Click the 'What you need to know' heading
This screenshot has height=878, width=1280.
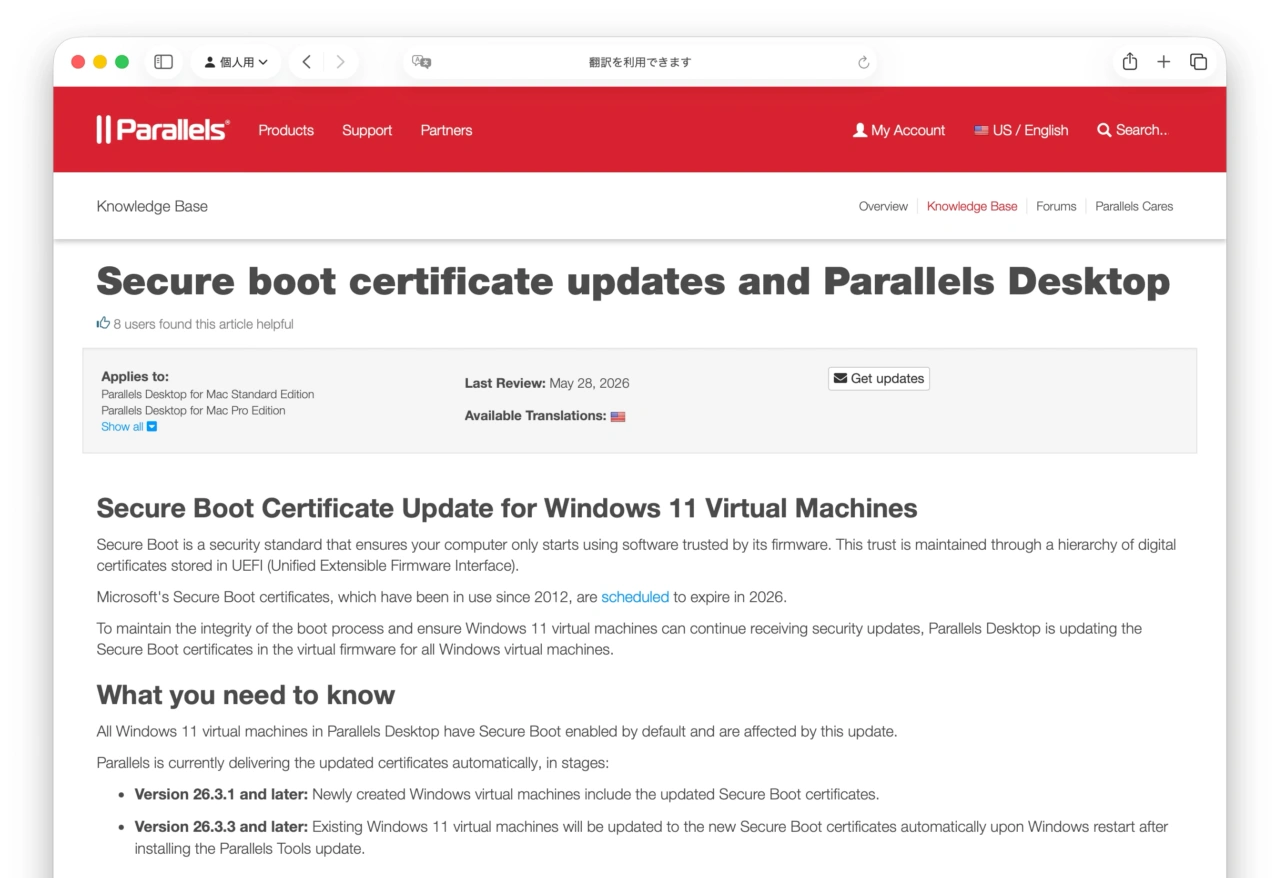tap(246, 695)
